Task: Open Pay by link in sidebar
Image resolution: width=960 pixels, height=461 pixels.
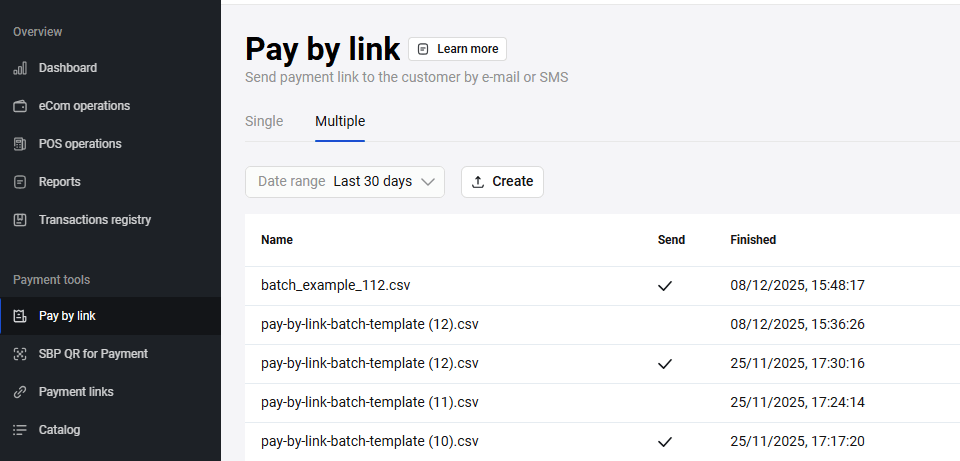Action: click(x=67, y=316)
